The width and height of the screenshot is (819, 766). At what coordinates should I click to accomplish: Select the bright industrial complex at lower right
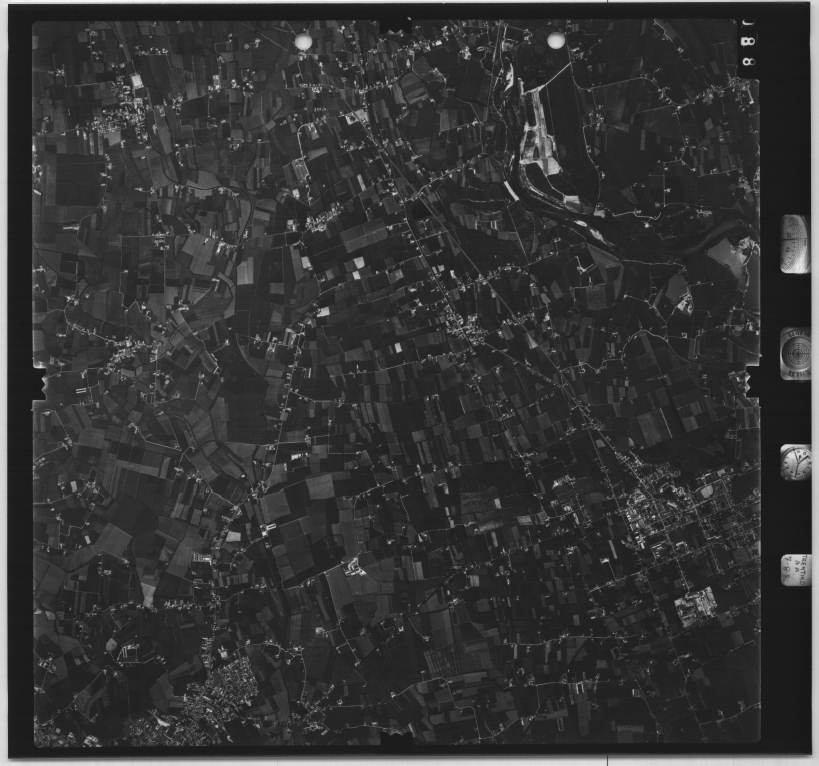pyautogui.click(x=697, y=605)
